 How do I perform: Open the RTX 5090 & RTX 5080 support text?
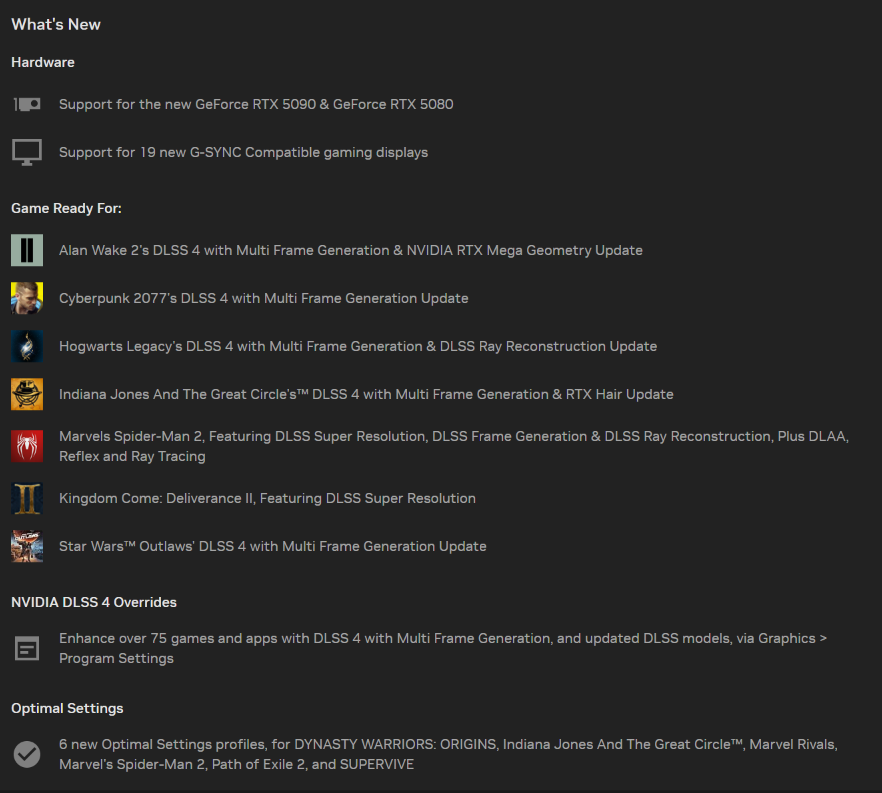click(x=256, y=104)
